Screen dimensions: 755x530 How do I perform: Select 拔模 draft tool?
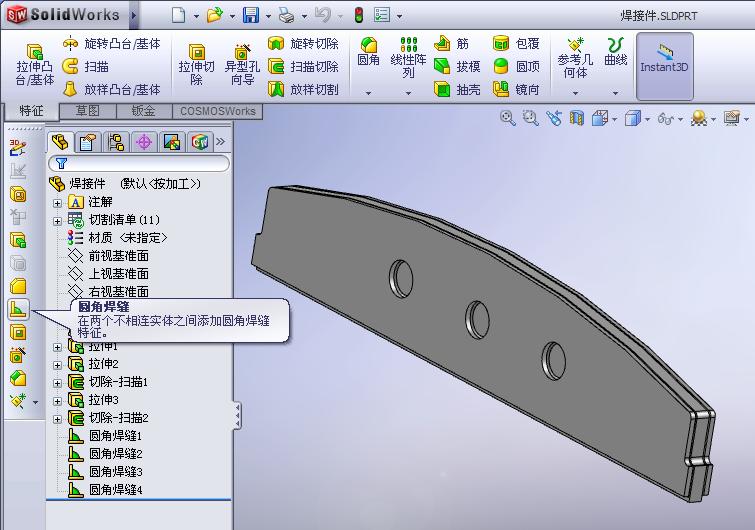457,66
